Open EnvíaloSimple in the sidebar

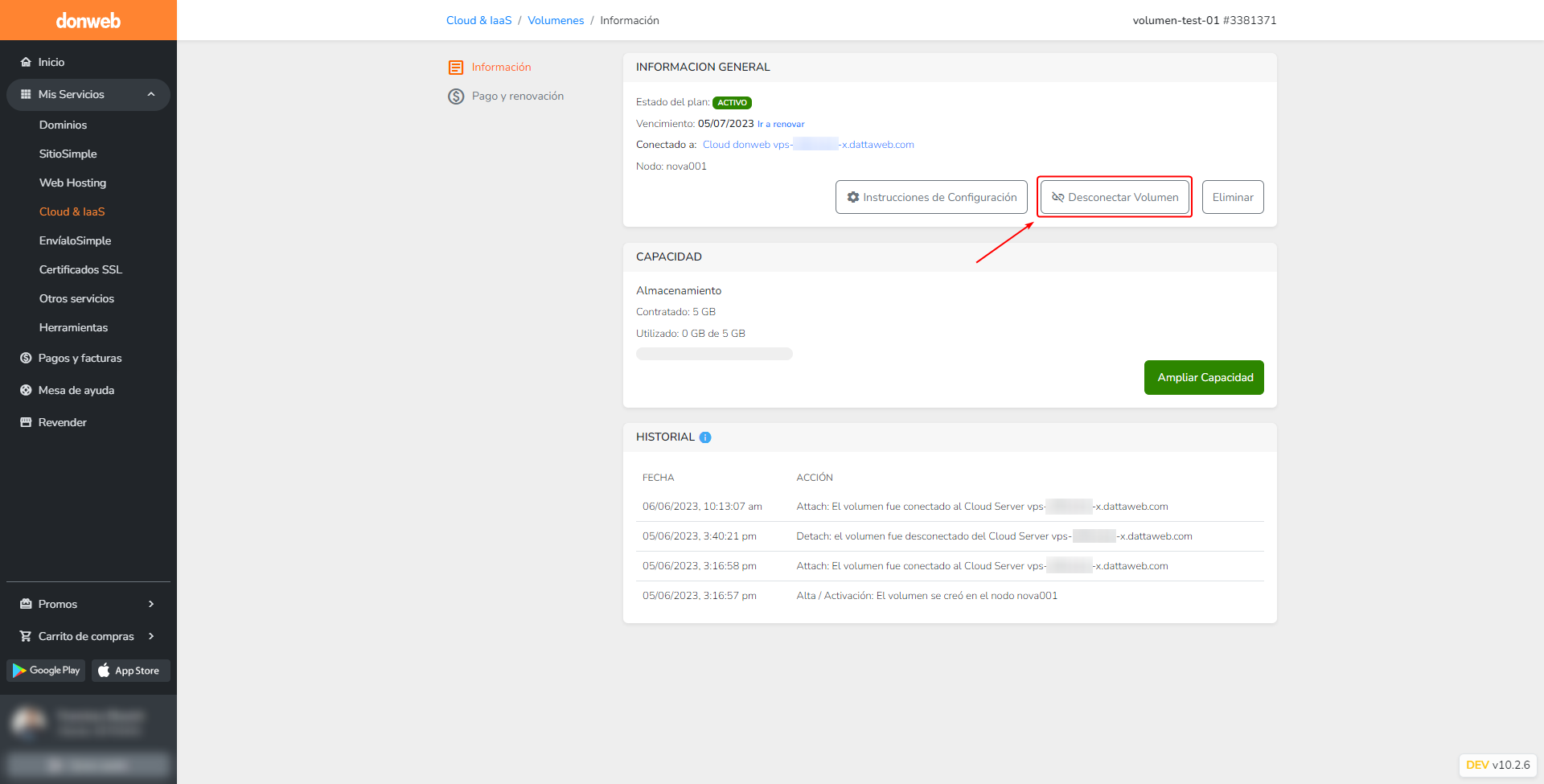click(75, 240)
